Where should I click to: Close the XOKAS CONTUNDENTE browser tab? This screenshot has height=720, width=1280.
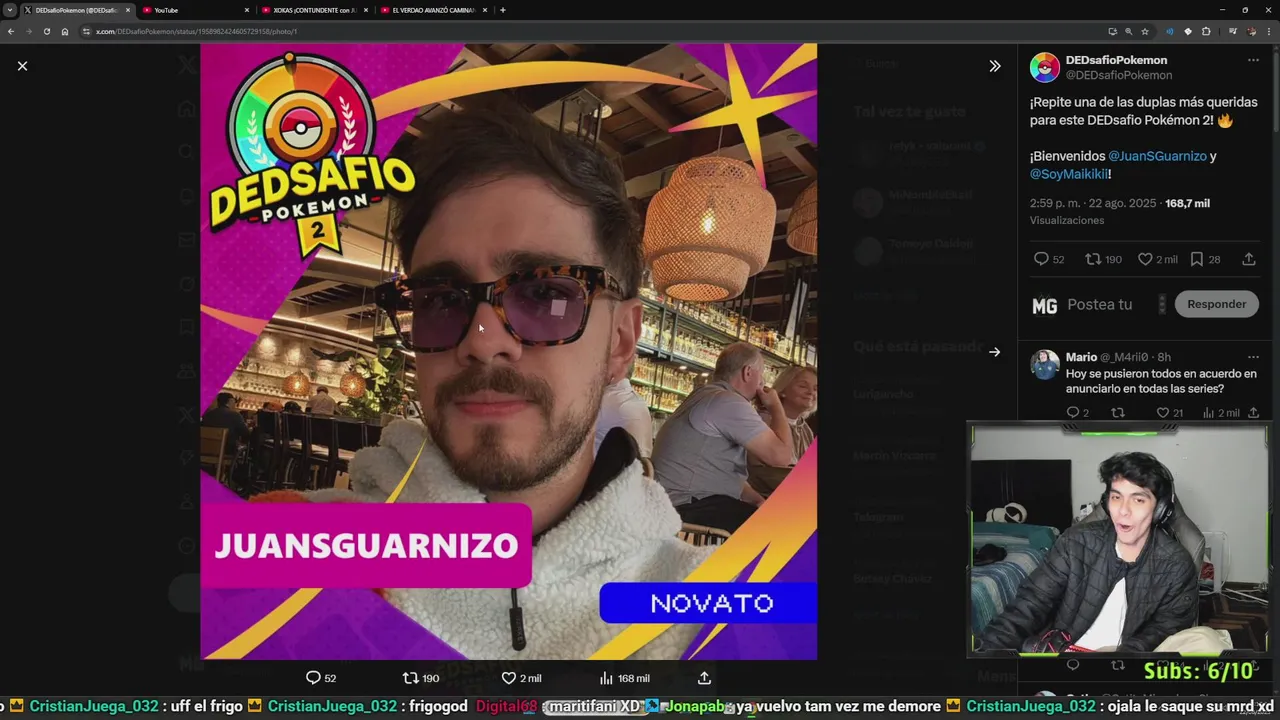(366, 10)
